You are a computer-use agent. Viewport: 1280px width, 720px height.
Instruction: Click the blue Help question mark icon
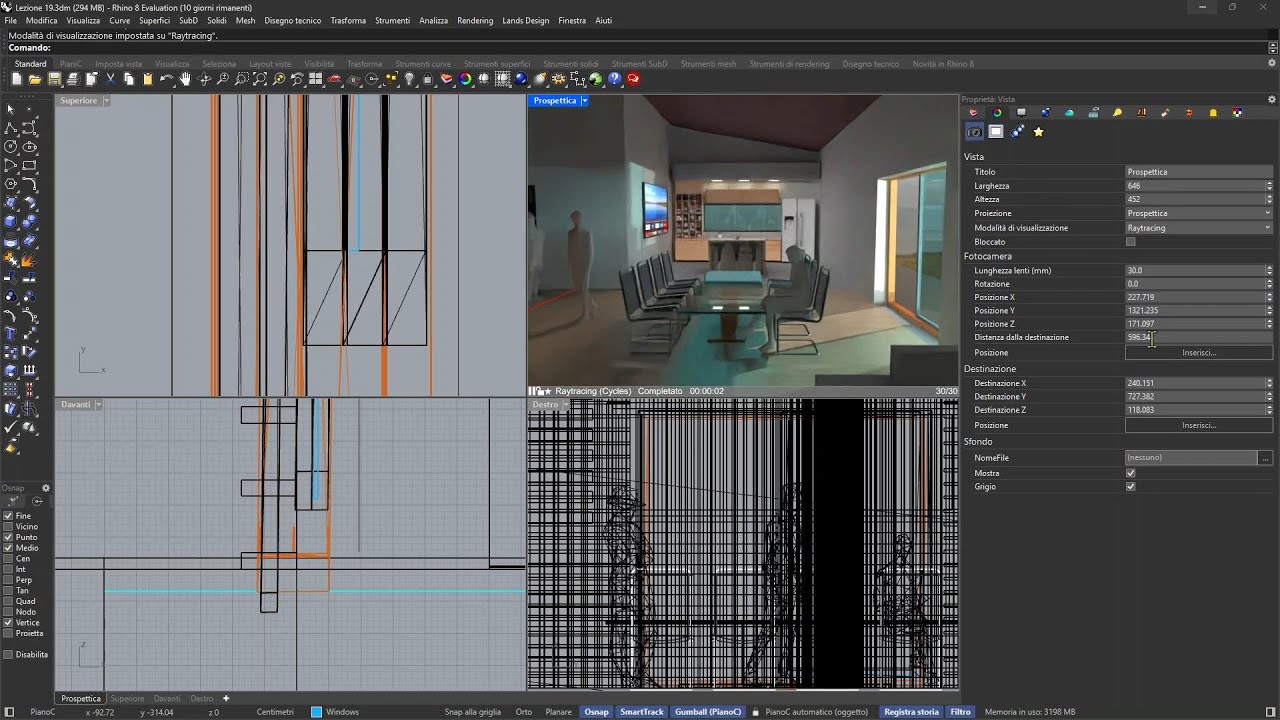(615, 79)
